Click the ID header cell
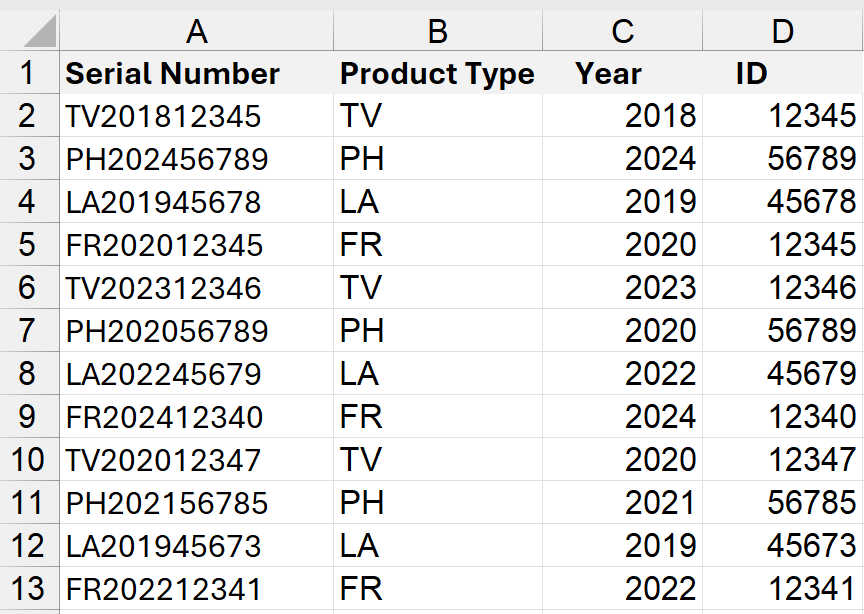This screenshot has height=614, width=864. click(x=752, y=73)
